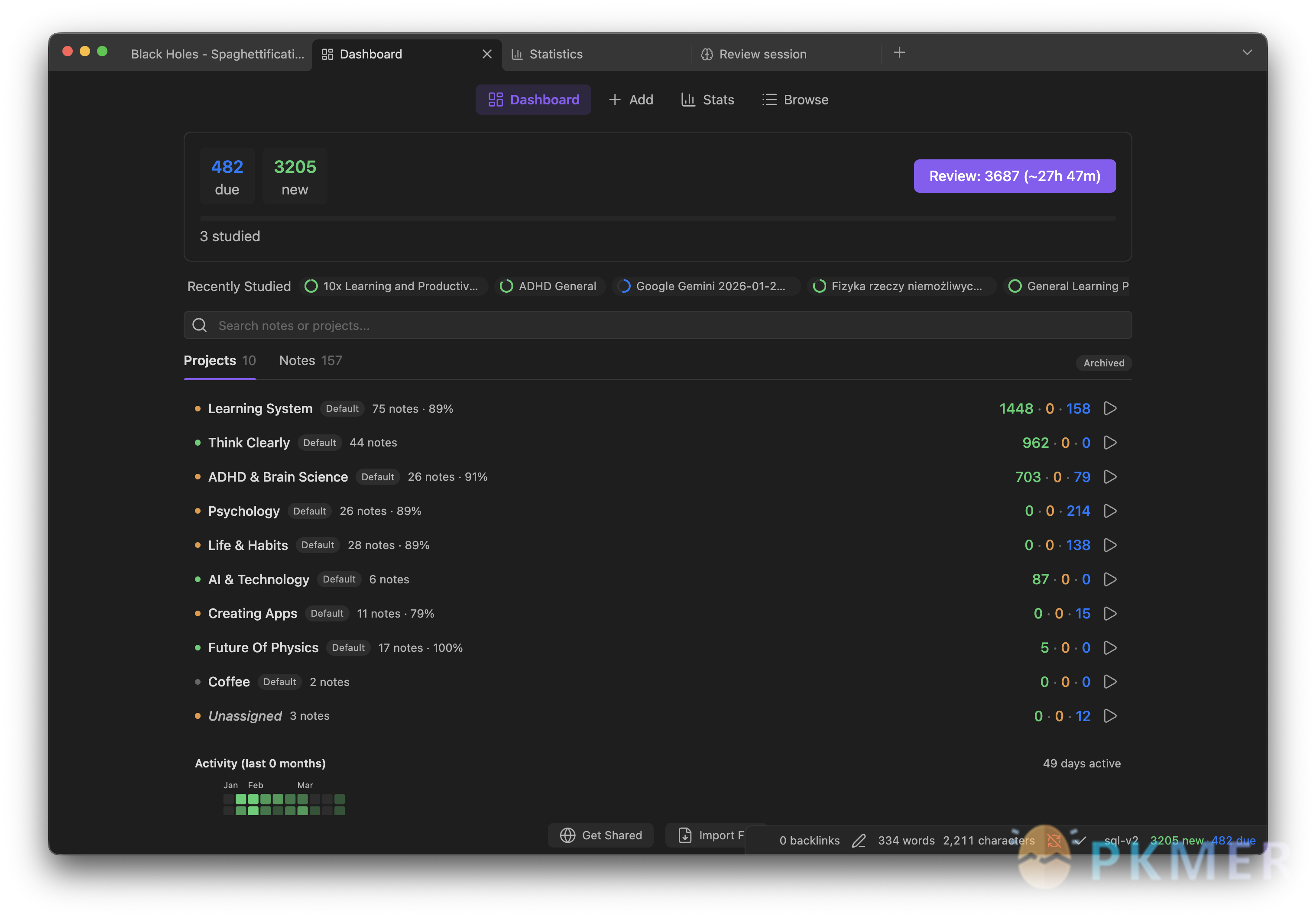Screen dimensions: 1316x919
Task: Click the activity heatmap grid
Action: [x=284, y=804]
